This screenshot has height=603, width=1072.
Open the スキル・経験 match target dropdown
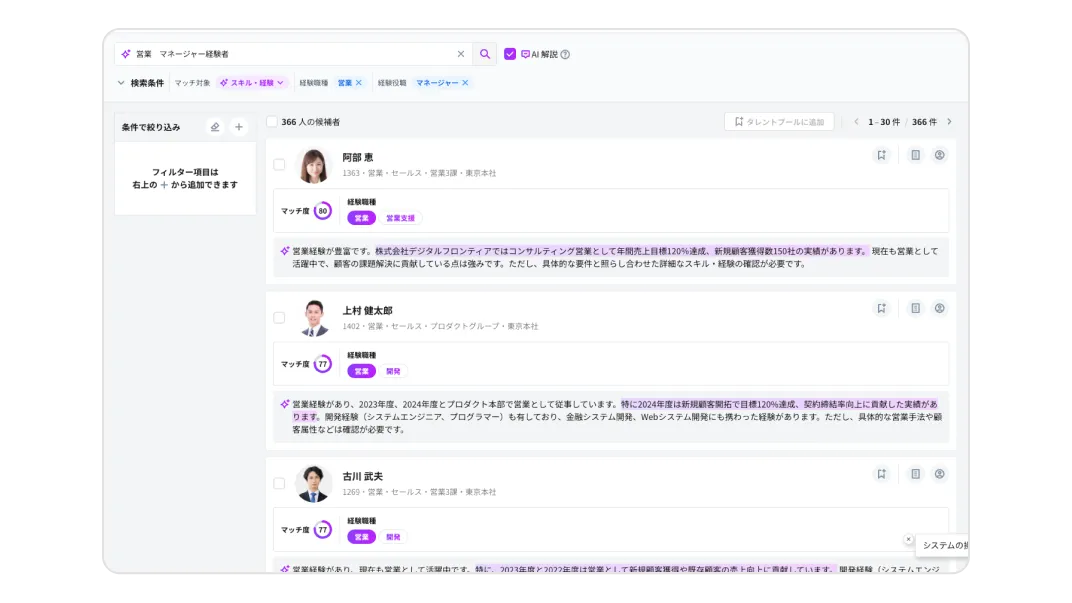click(251, 83)
